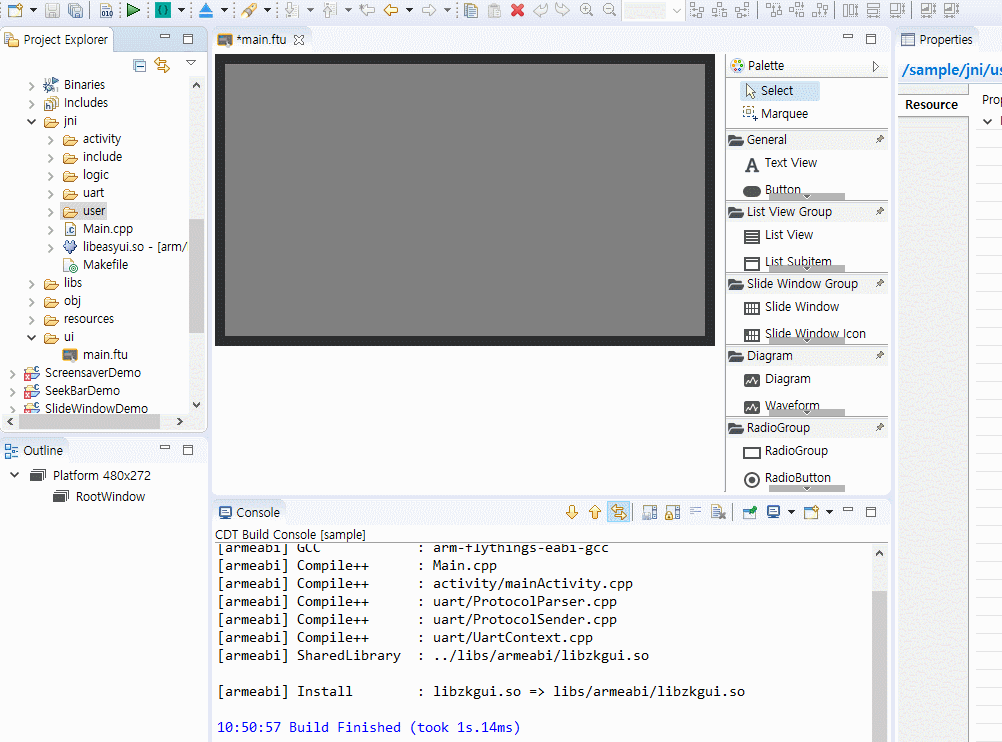This screenshot has width=1002, height=742.
Task: Click the red X delete icon
Action: pos(518,10)
